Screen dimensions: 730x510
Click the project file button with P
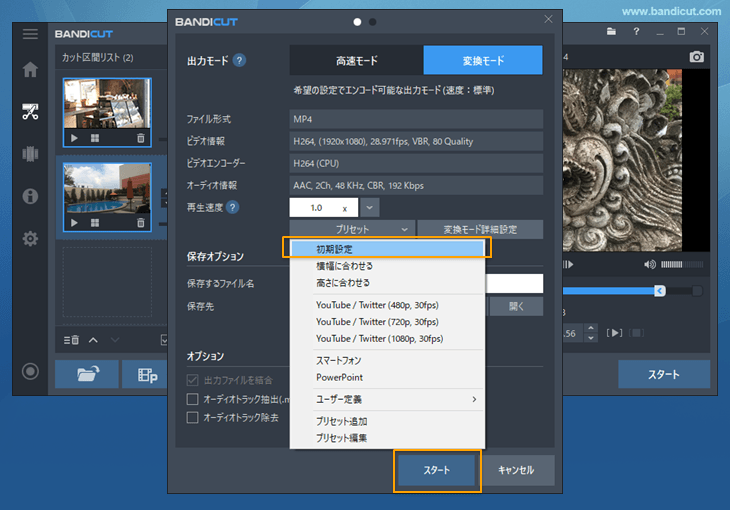pyautogui.click(x=145, y=374)
